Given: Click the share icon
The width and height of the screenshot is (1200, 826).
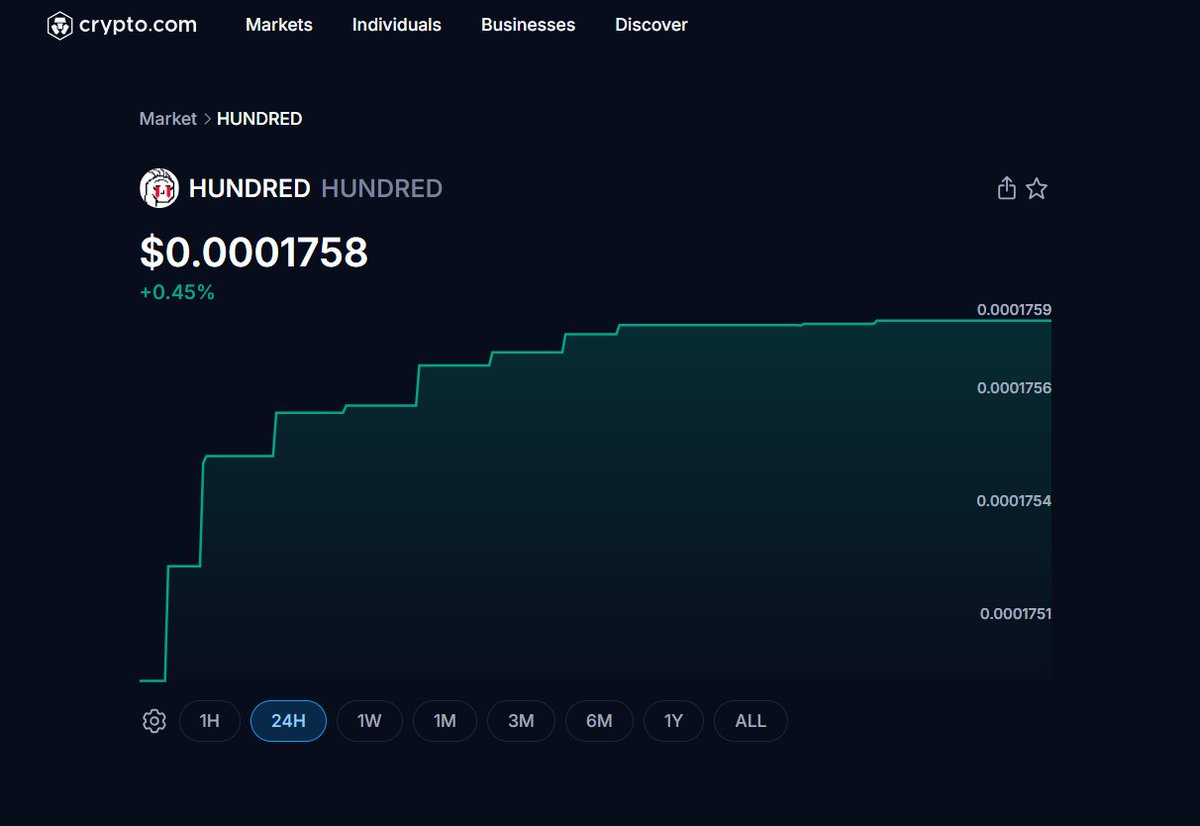Looking at the screenshot, I should pos(1007,188).
